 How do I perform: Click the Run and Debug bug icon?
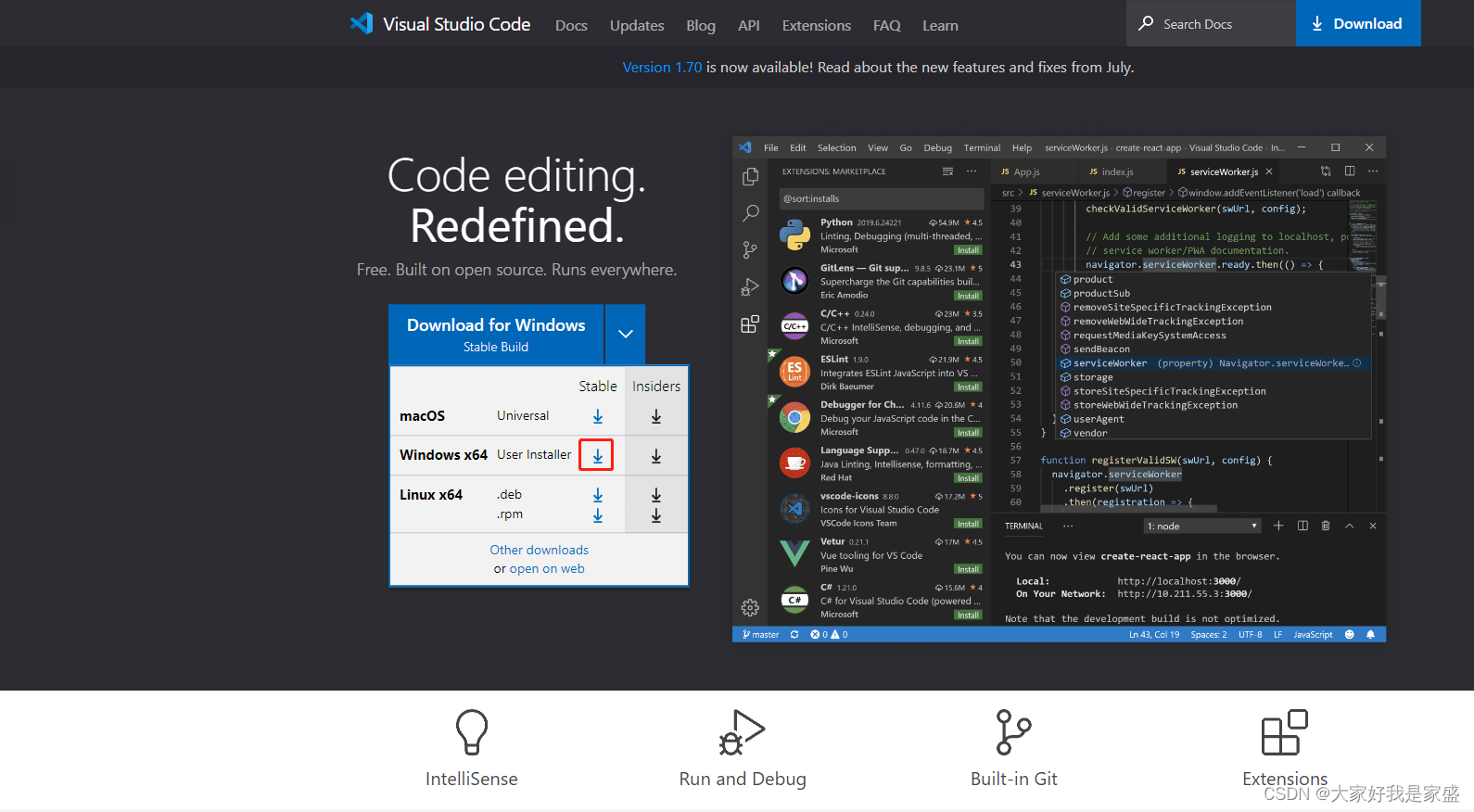(743, 732)
